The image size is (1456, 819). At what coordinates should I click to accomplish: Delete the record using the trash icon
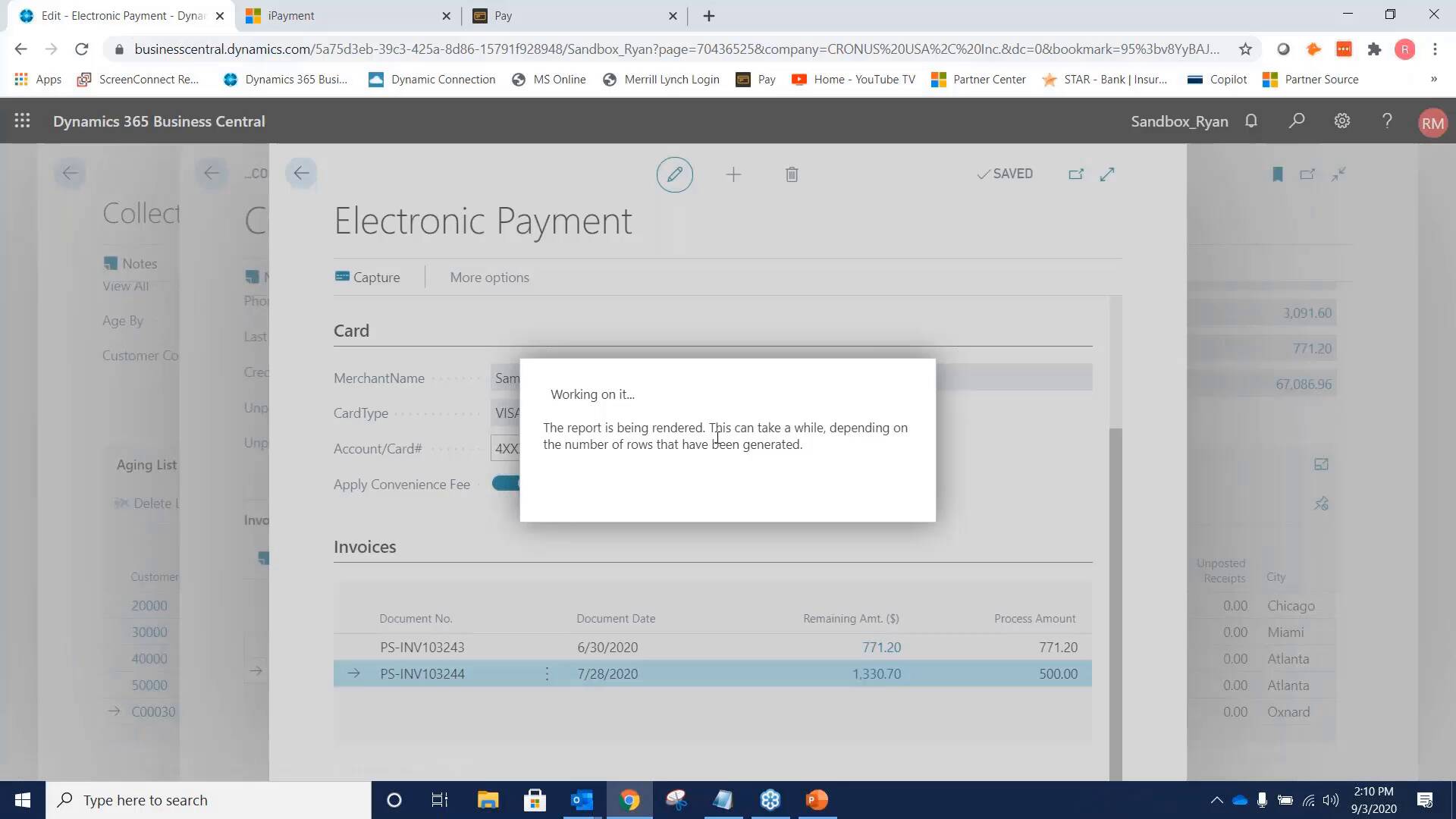tap(792, 174)
